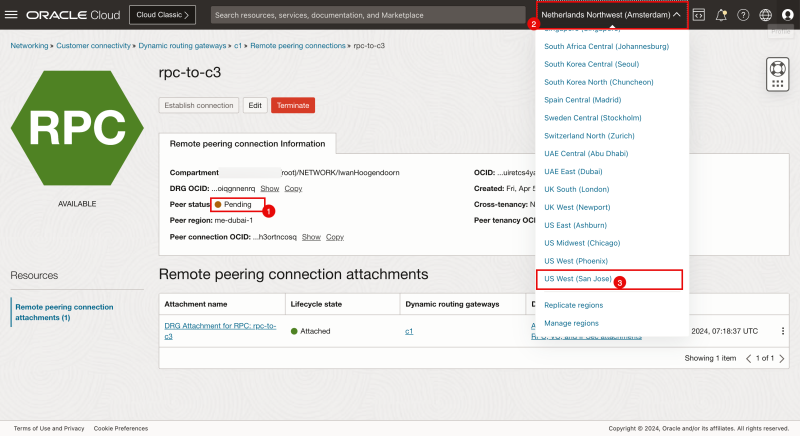Image resolution: width=800 pixels, height=436 pixels.
Task: Open the attachment row actions menu
Action: coord(783,331)
